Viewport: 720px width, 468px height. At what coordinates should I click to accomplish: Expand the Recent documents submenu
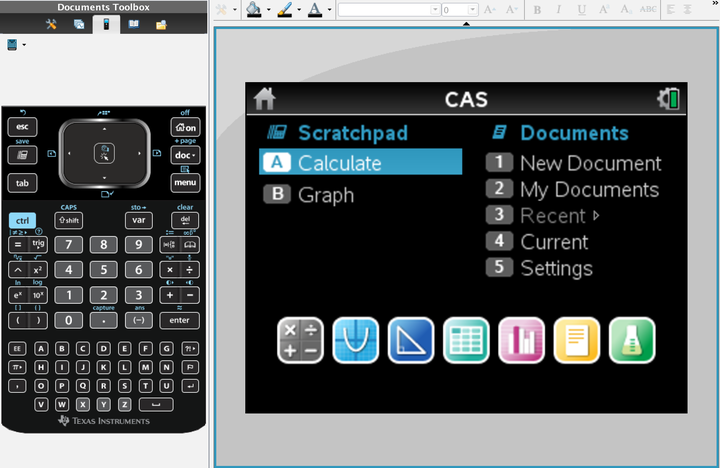[x=596, y=216]
